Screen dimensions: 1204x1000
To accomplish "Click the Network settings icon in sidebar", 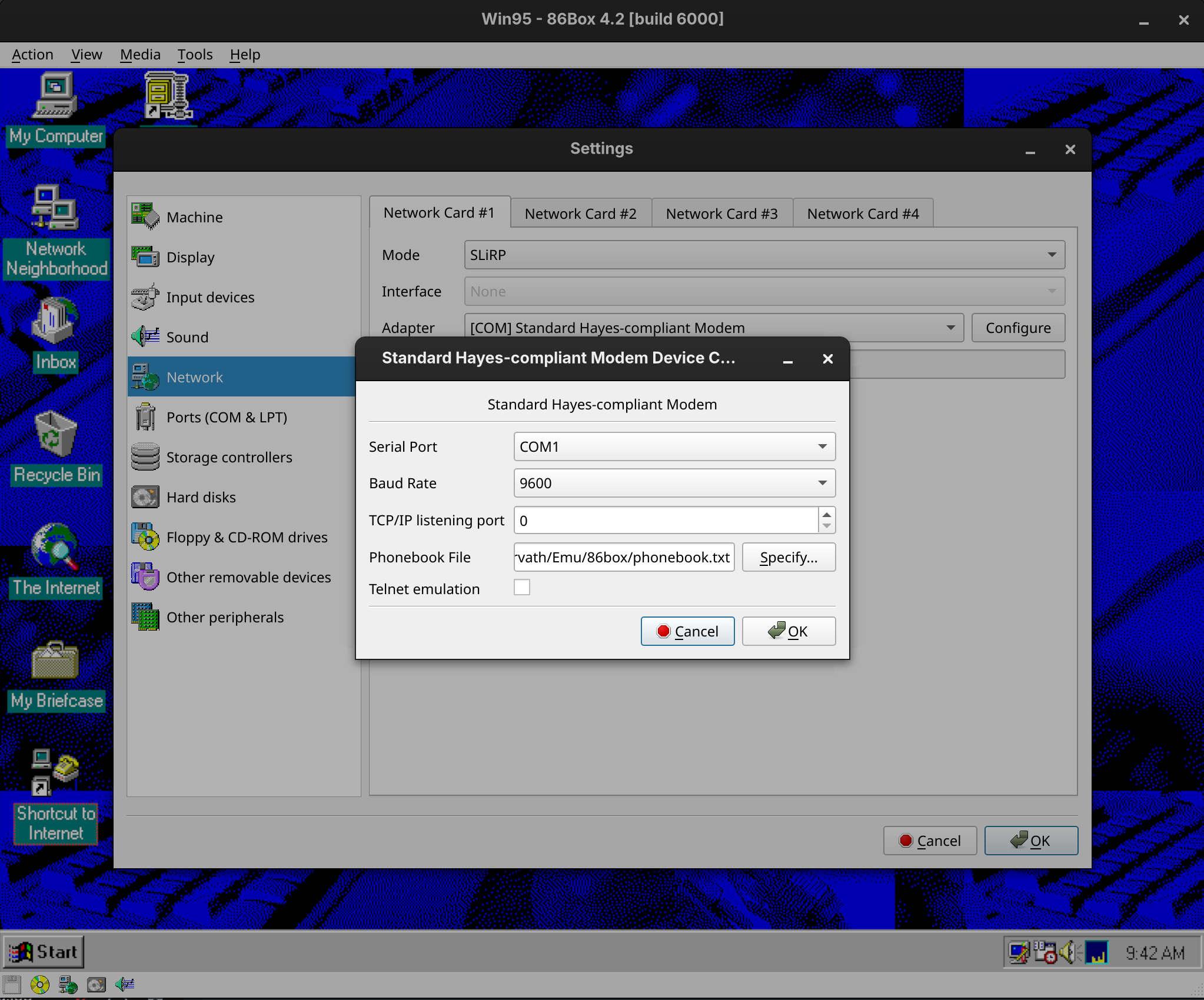I will (146, 377).
